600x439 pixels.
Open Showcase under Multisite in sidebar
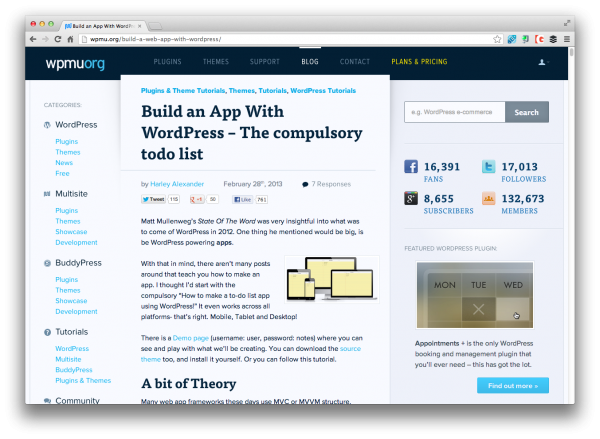pos(71,232)
